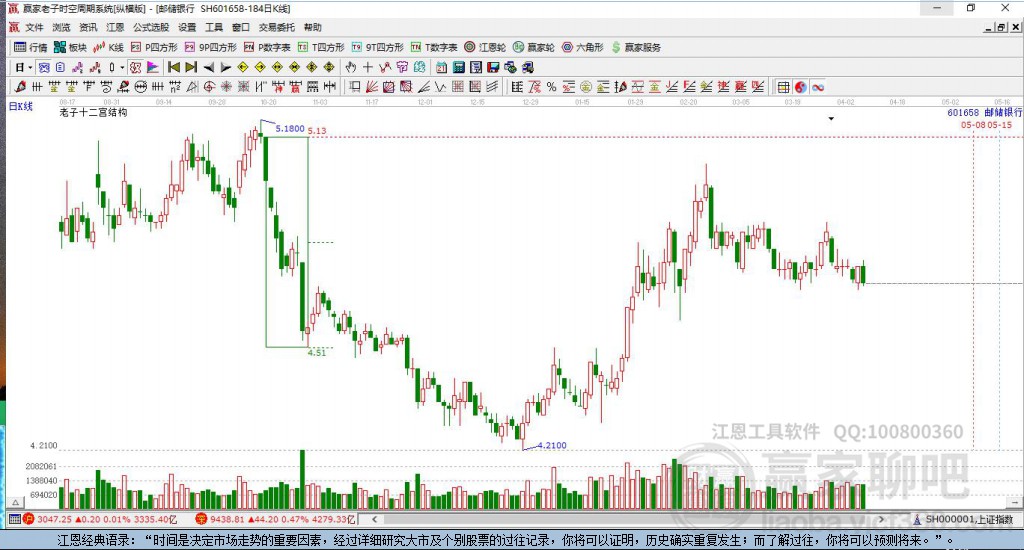Open the 行情 market quotes view
Screen dimensions: 1024x550
tap(31, 47)
